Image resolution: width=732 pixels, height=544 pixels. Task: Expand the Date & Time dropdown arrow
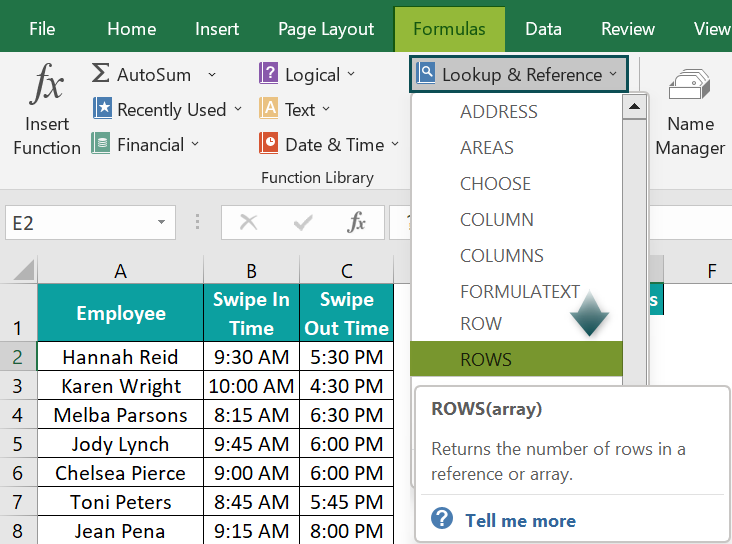point(395,144)
